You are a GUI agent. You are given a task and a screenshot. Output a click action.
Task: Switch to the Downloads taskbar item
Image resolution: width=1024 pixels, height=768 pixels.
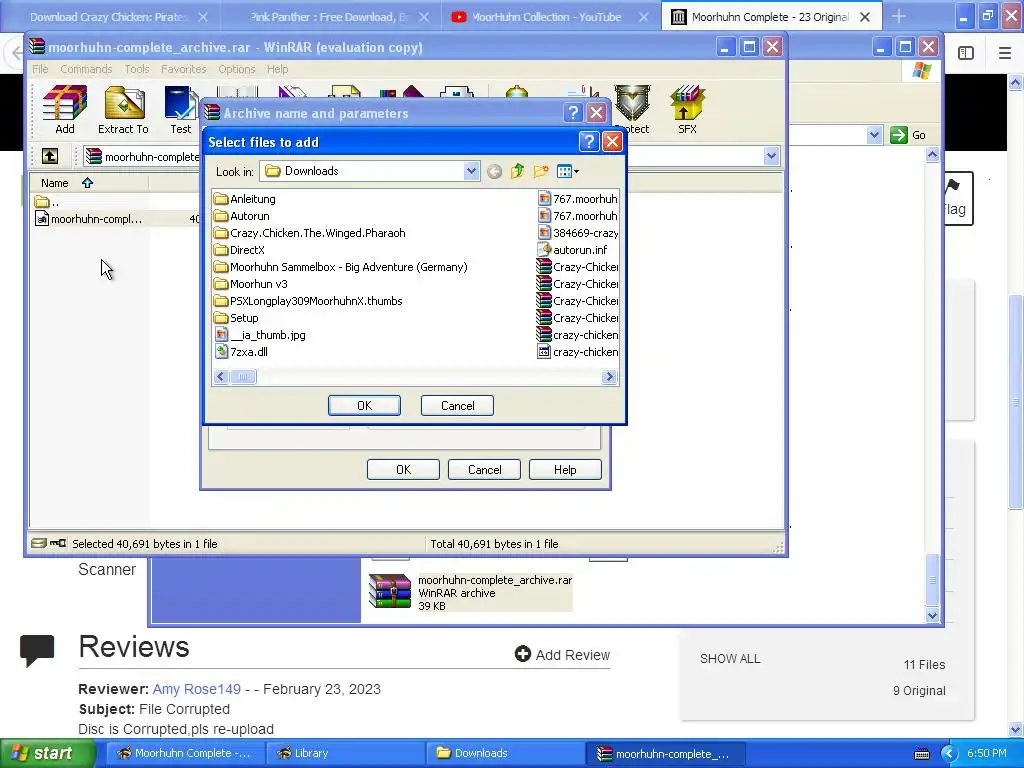pos(504,753)
